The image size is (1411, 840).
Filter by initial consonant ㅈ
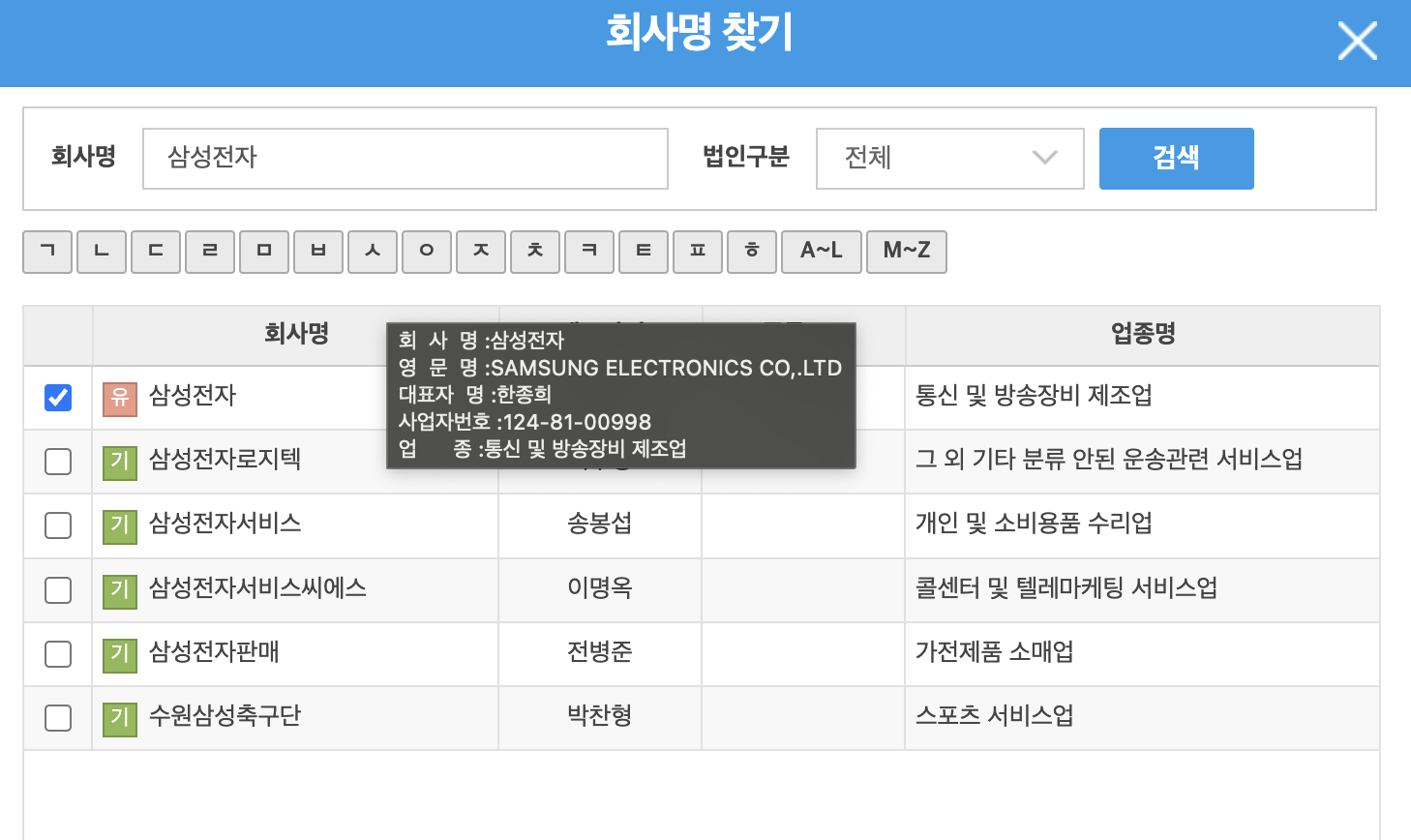coord(481,252)
